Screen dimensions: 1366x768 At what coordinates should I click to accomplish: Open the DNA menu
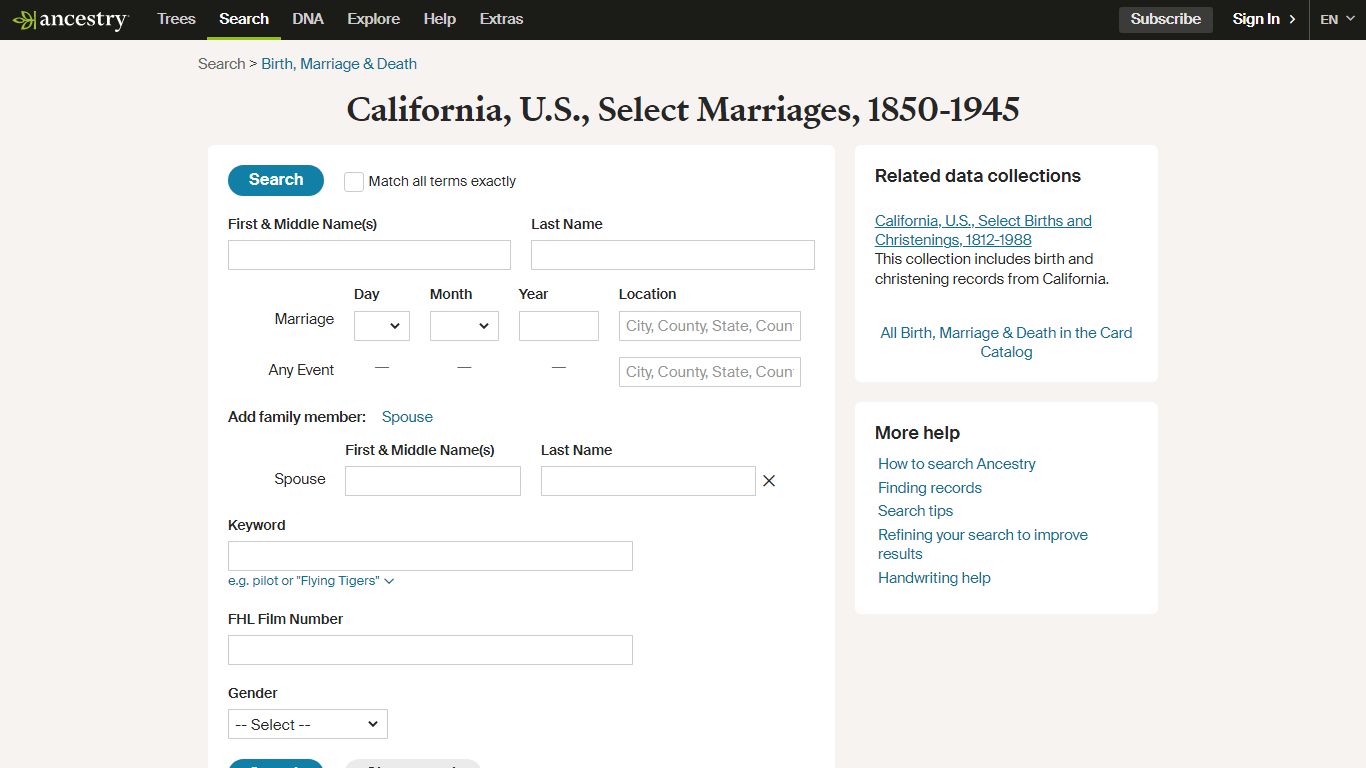(308, 19)
